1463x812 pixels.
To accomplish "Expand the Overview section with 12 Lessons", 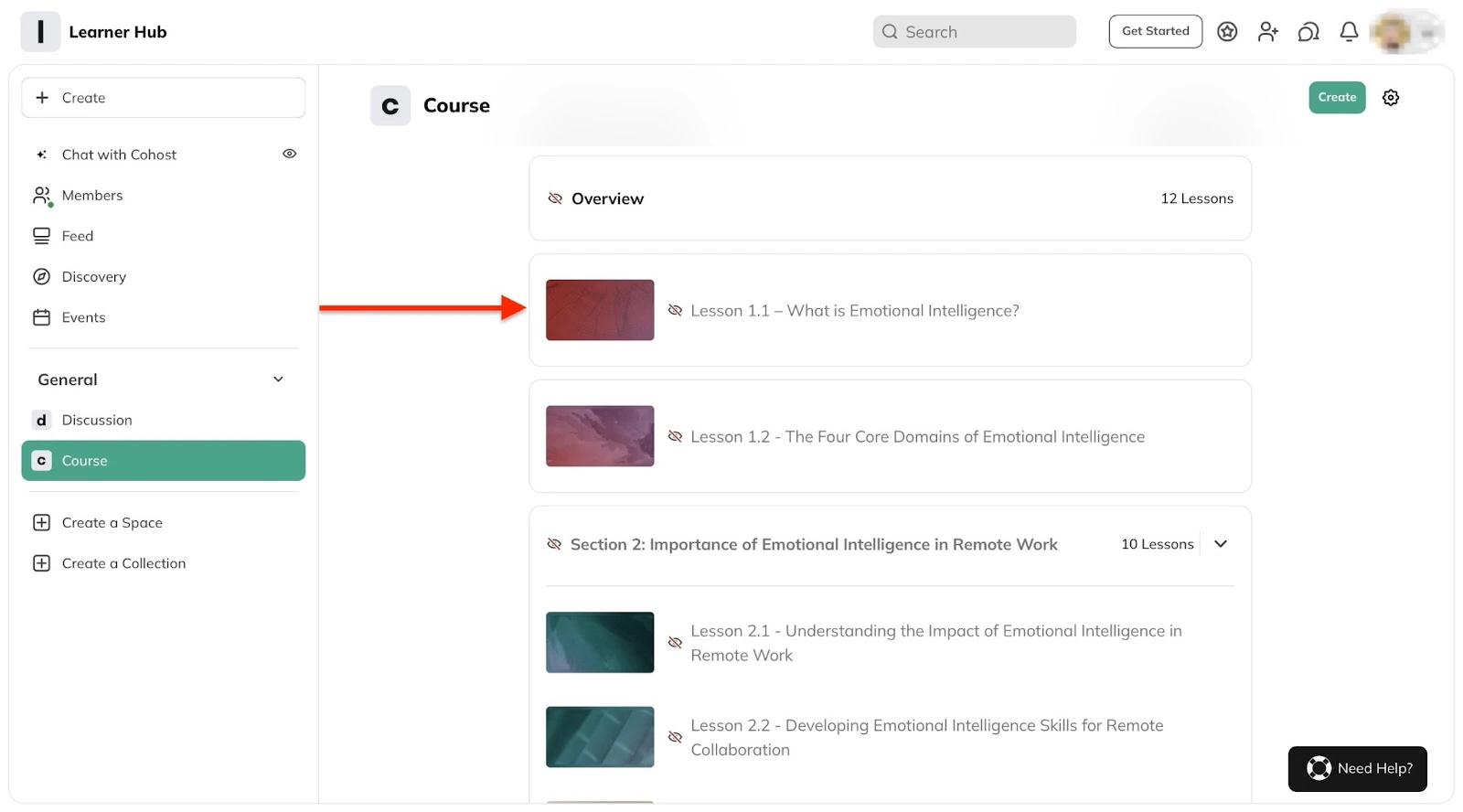I will tap(890, 198).
